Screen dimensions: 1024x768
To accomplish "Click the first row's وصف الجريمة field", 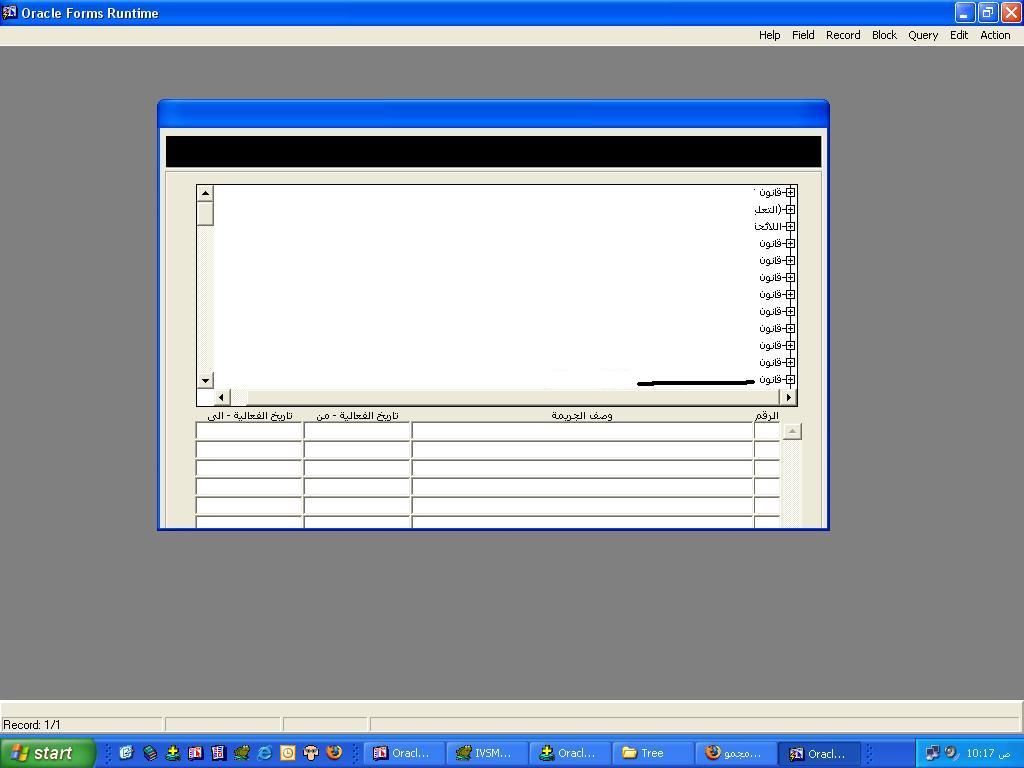I will 582,431.
